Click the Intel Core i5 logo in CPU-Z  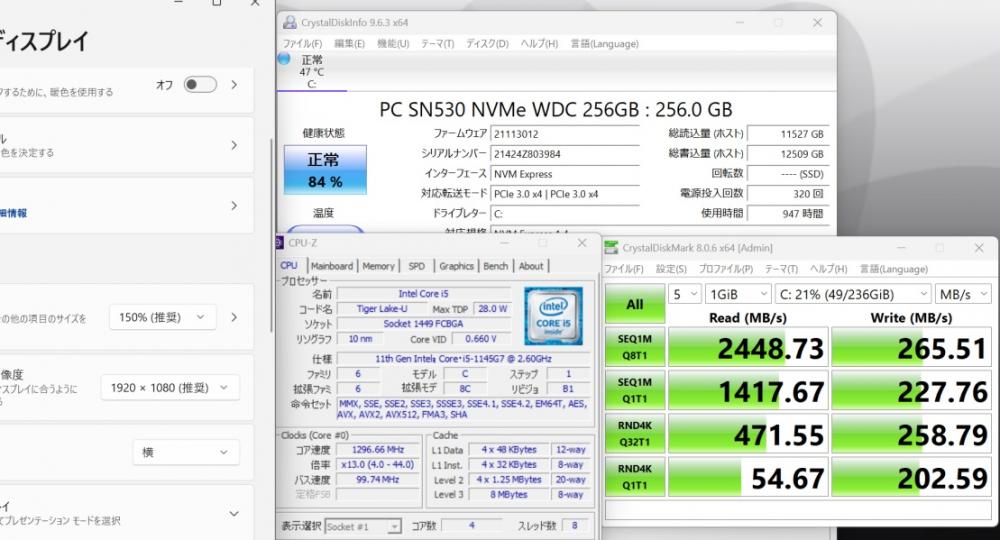pyautogui.click(x=553, y=316)
